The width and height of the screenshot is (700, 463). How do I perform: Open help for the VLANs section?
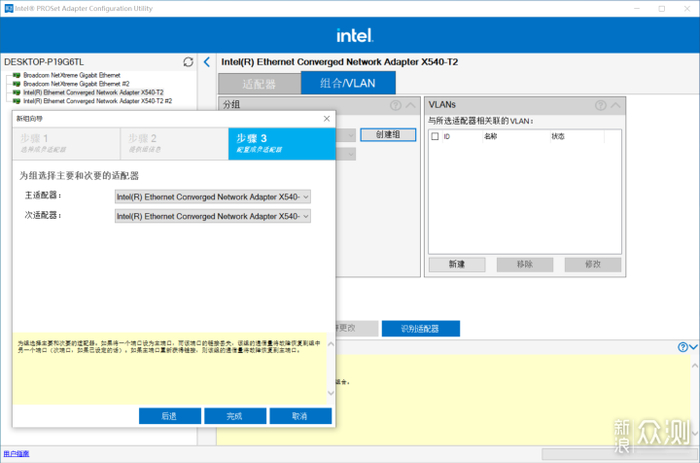(x=600, y=105)
